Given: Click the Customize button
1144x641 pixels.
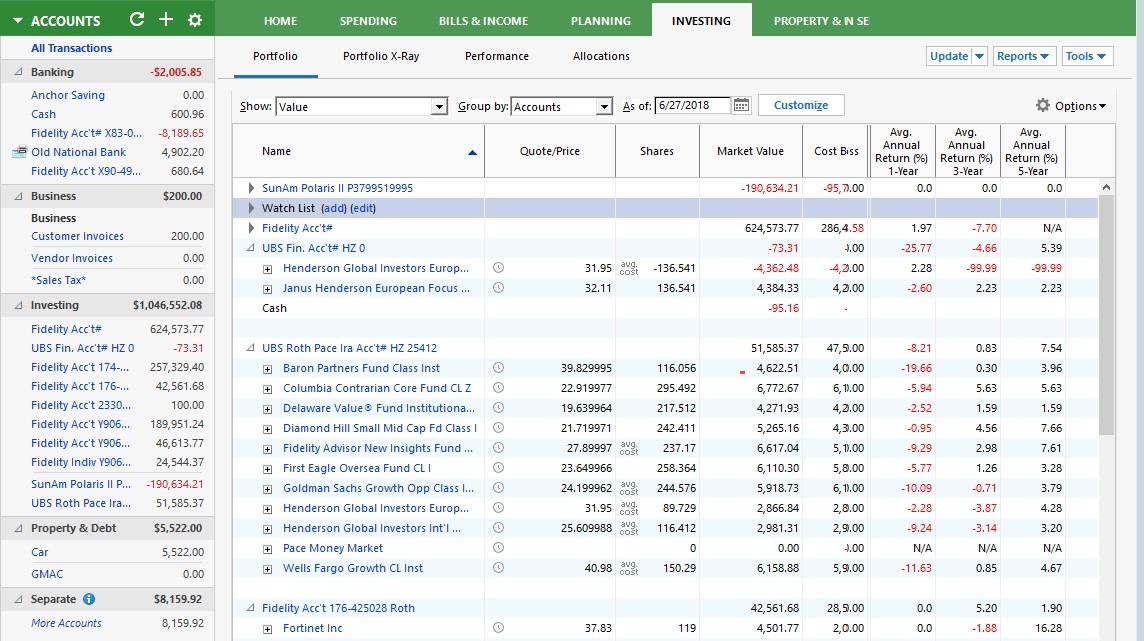Looking at the screenshot, I should click(x=801, y=105).
